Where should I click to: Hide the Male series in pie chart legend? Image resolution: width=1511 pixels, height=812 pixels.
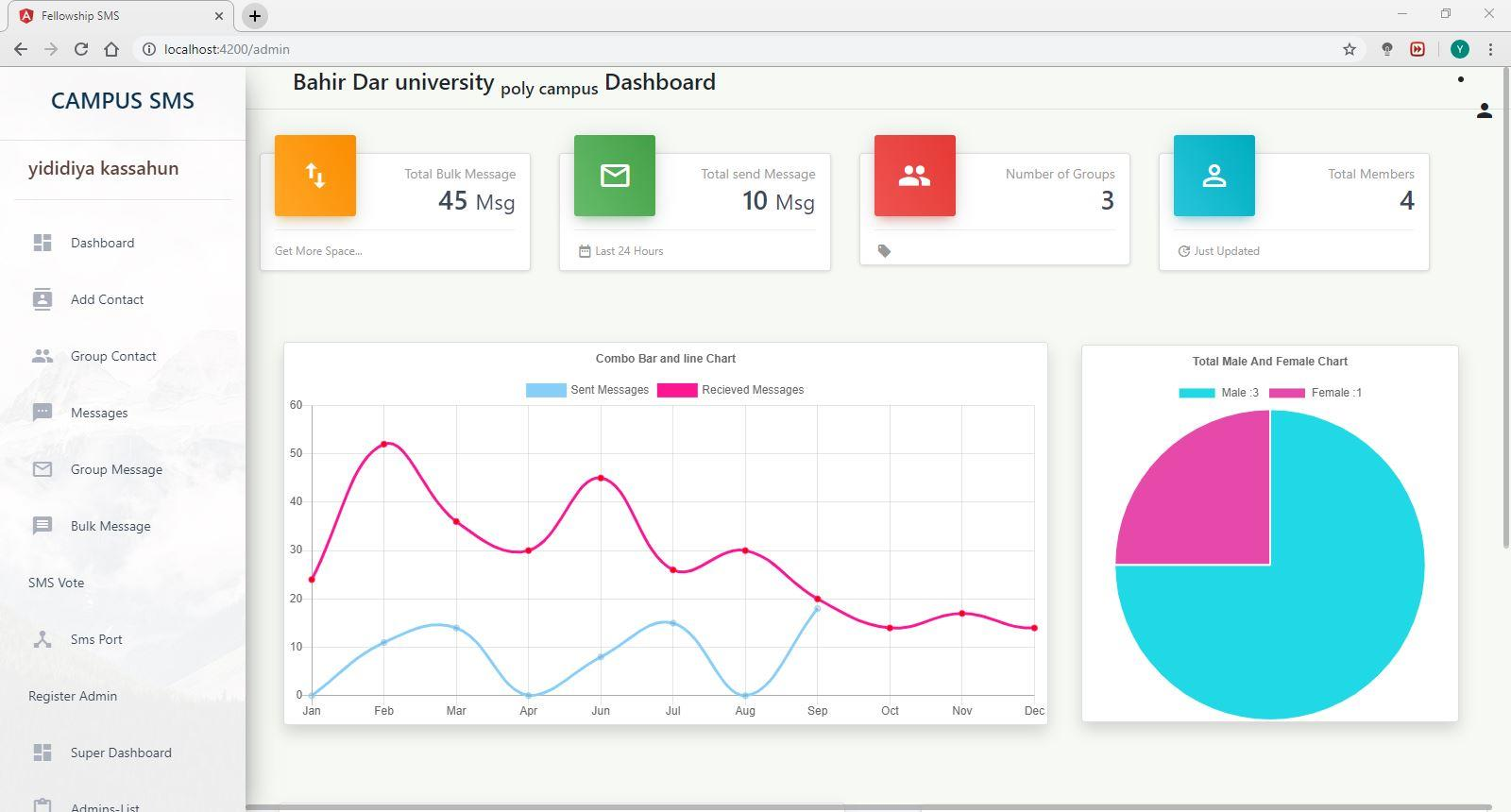[1218, 393]
